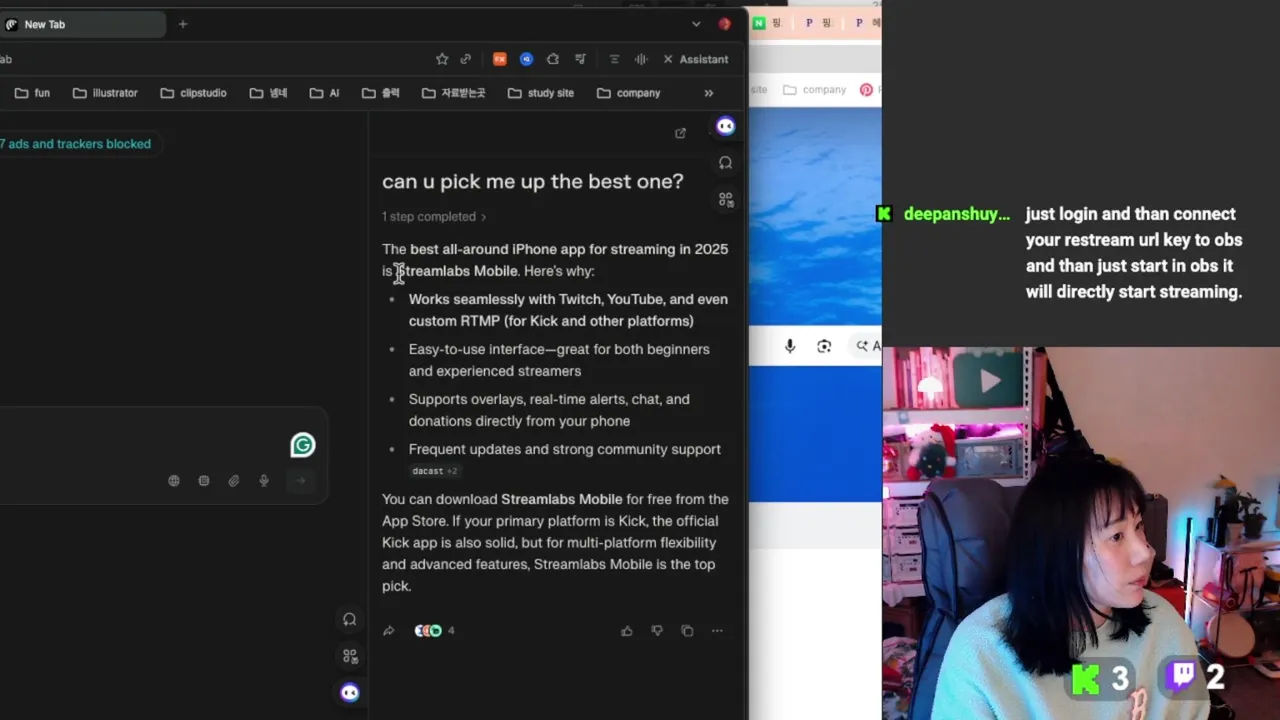Image resolution: width=1280 pixels, height=720 pixels.
Task: Click the grid apps icon above the bottom avatar
Action: [x=349, y=656]
